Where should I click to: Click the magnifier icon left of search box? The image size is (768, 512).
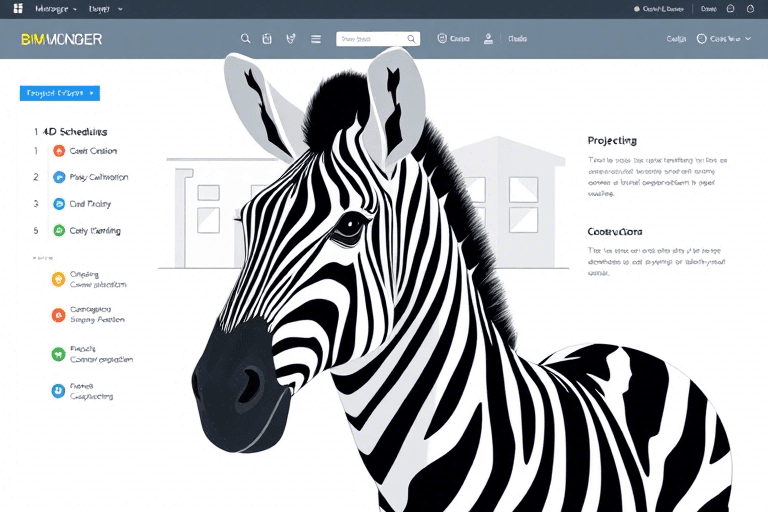tap(246, 39)
